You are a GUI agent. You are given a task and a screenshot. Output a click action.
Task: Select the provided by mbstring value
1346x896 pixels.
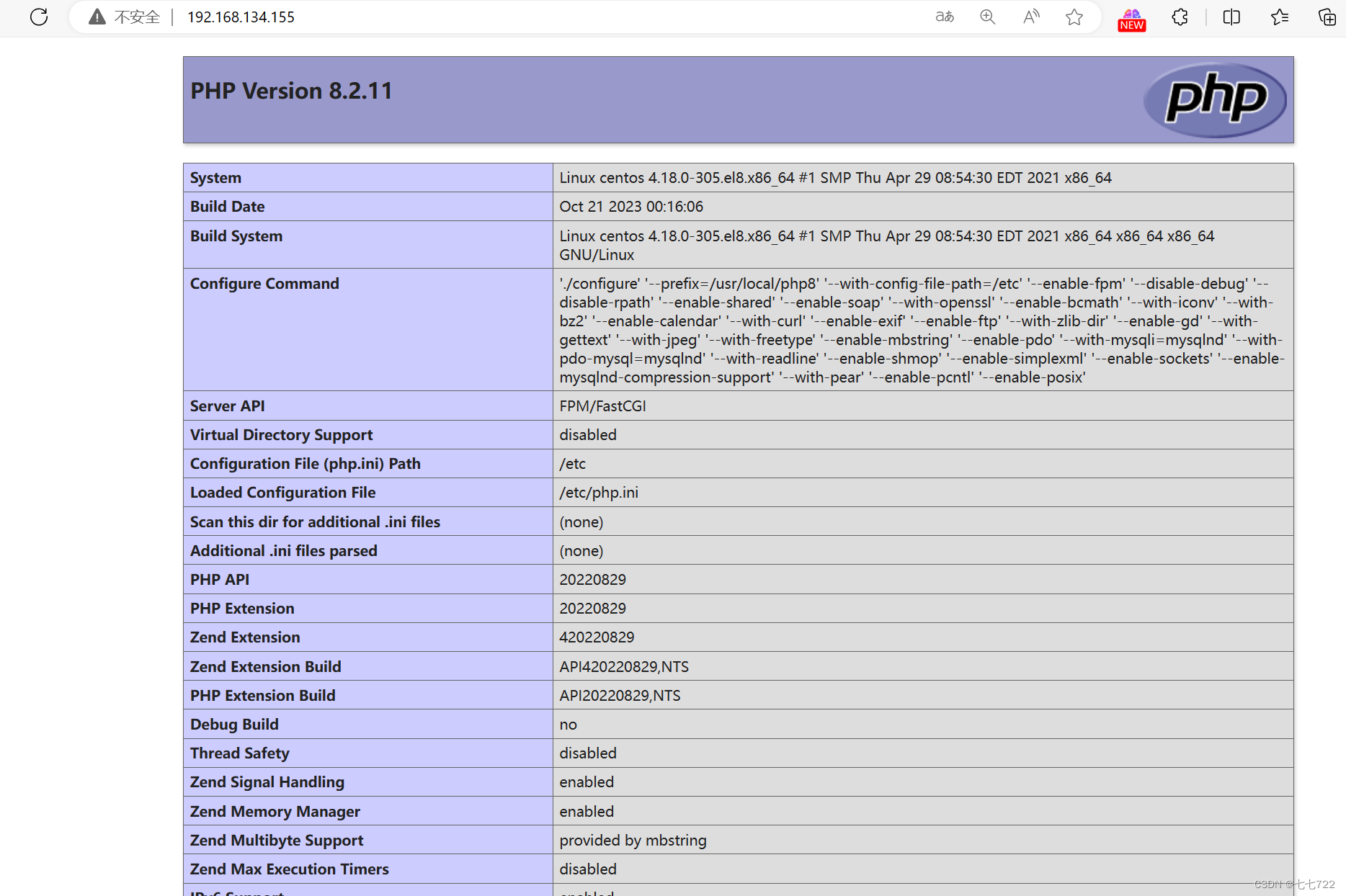click(x=633, y=841)
